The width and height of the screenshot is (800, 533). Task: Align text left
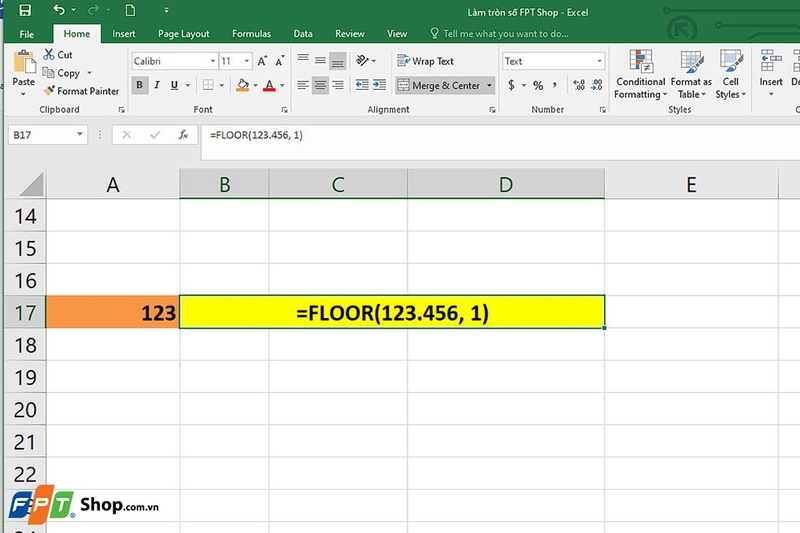point(303,85)
